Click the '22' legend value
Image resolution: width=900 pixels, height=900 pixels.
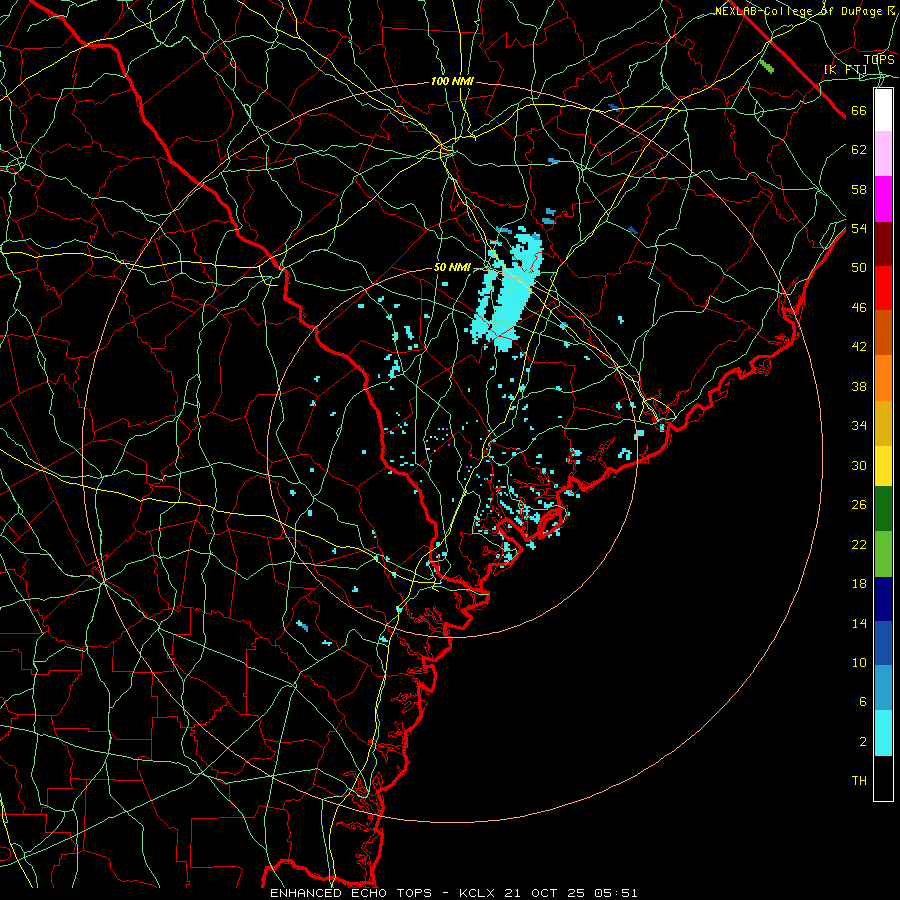pyautogui.click(x=859, y=544)
